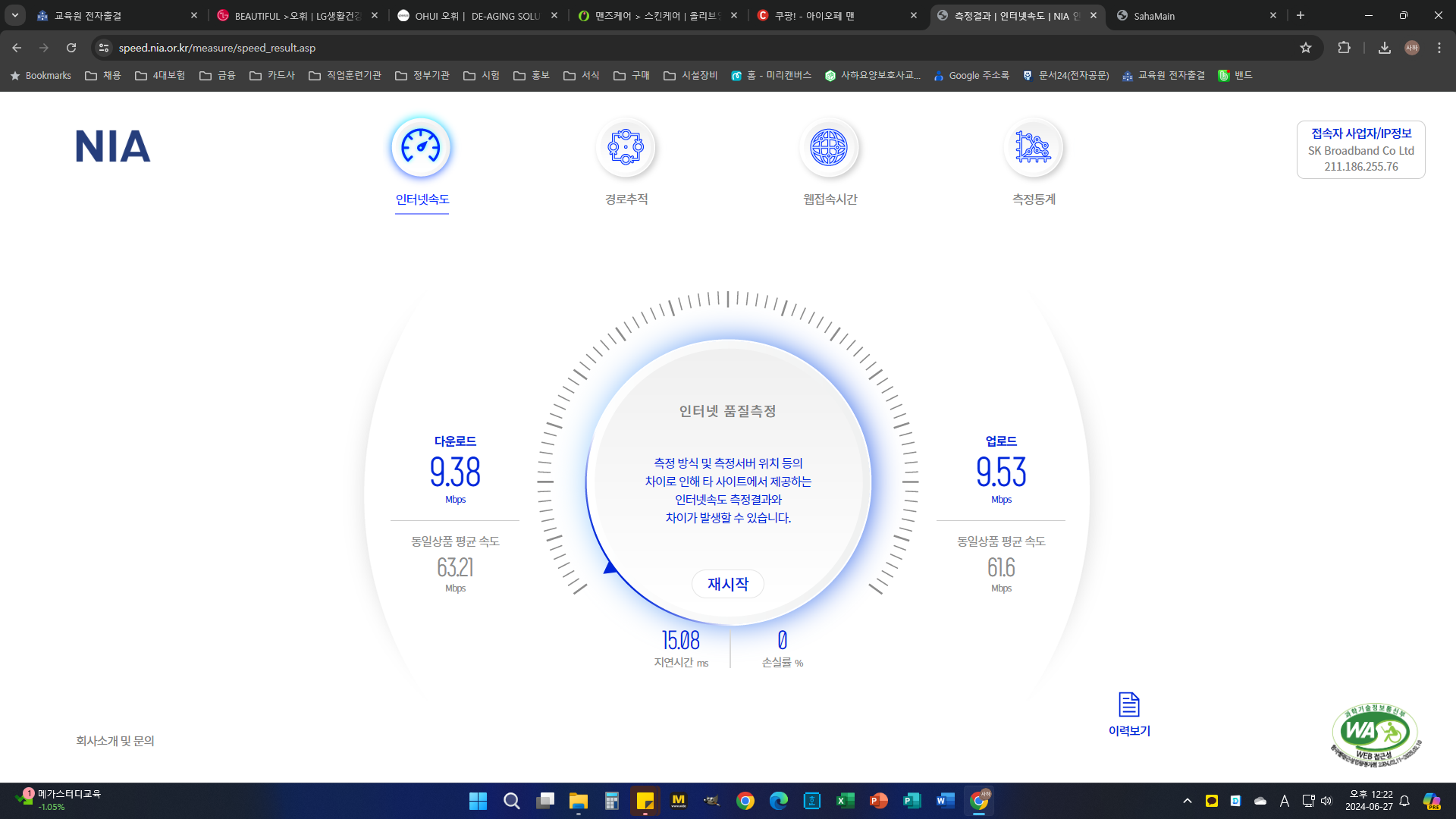Image resolution: width=1456 pixels, height=819 pixels.
Task: Open Windows taskbar search
Action: (512, 801)
